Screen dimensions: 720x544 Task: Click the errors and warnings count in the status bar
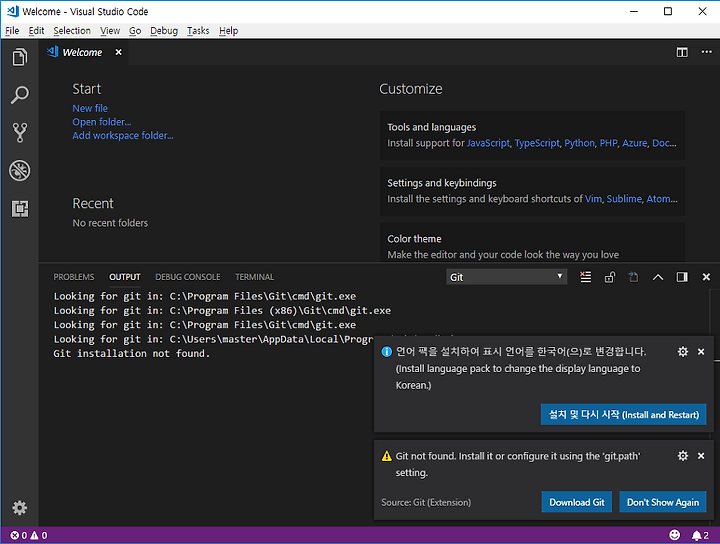click(x=29, y=535)
